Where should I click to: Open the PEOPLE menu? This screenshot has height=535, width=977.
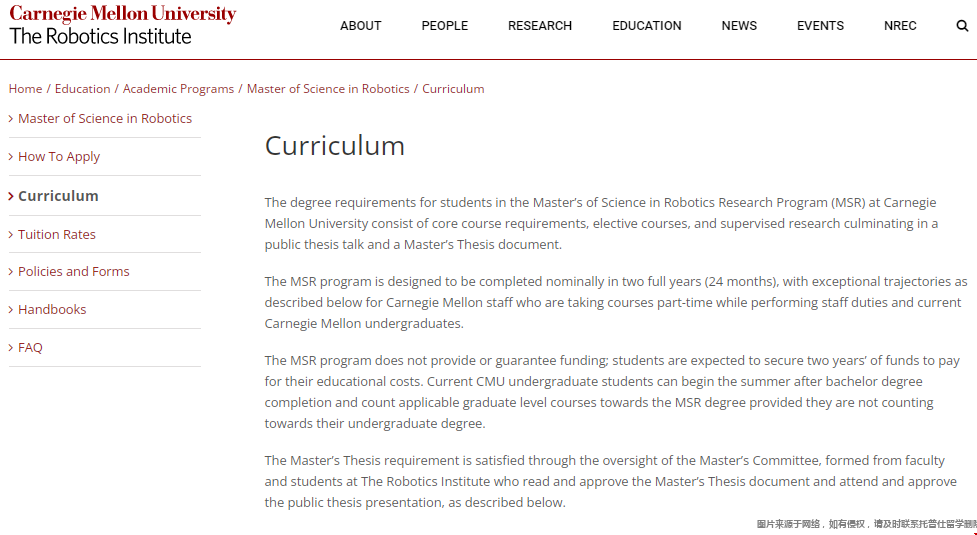[444, 26]
